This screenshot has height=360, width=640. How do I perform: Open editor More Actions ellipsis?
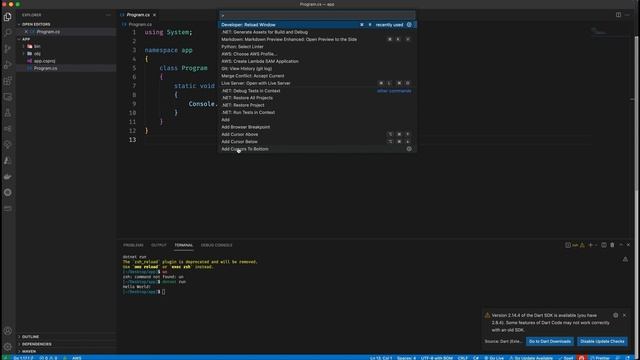627,15
